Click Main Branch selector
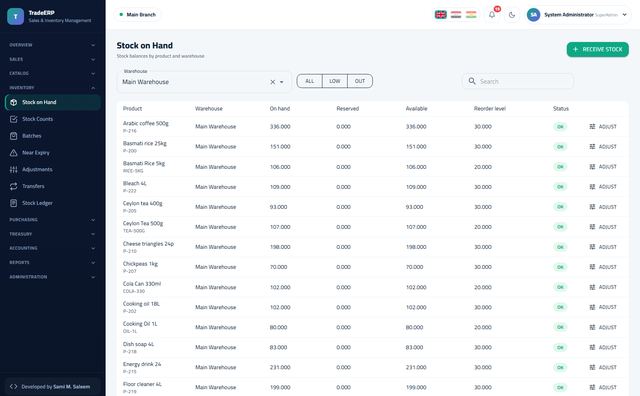 [x=137, y=15]
